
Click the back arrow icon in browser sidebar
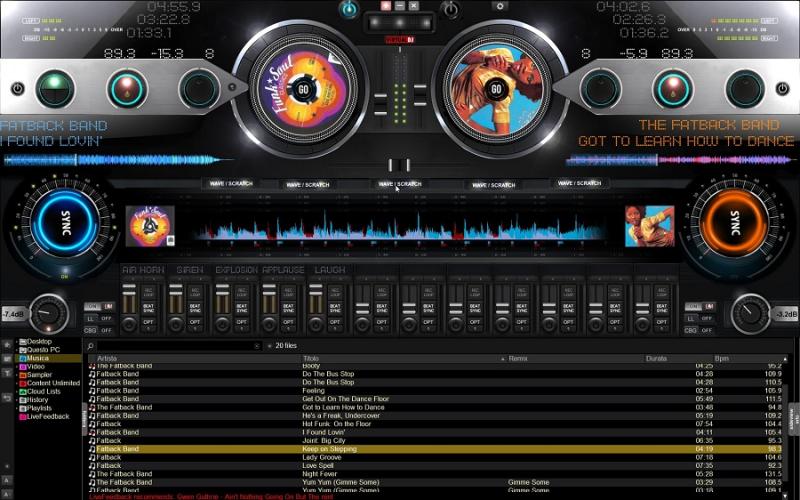7,397
